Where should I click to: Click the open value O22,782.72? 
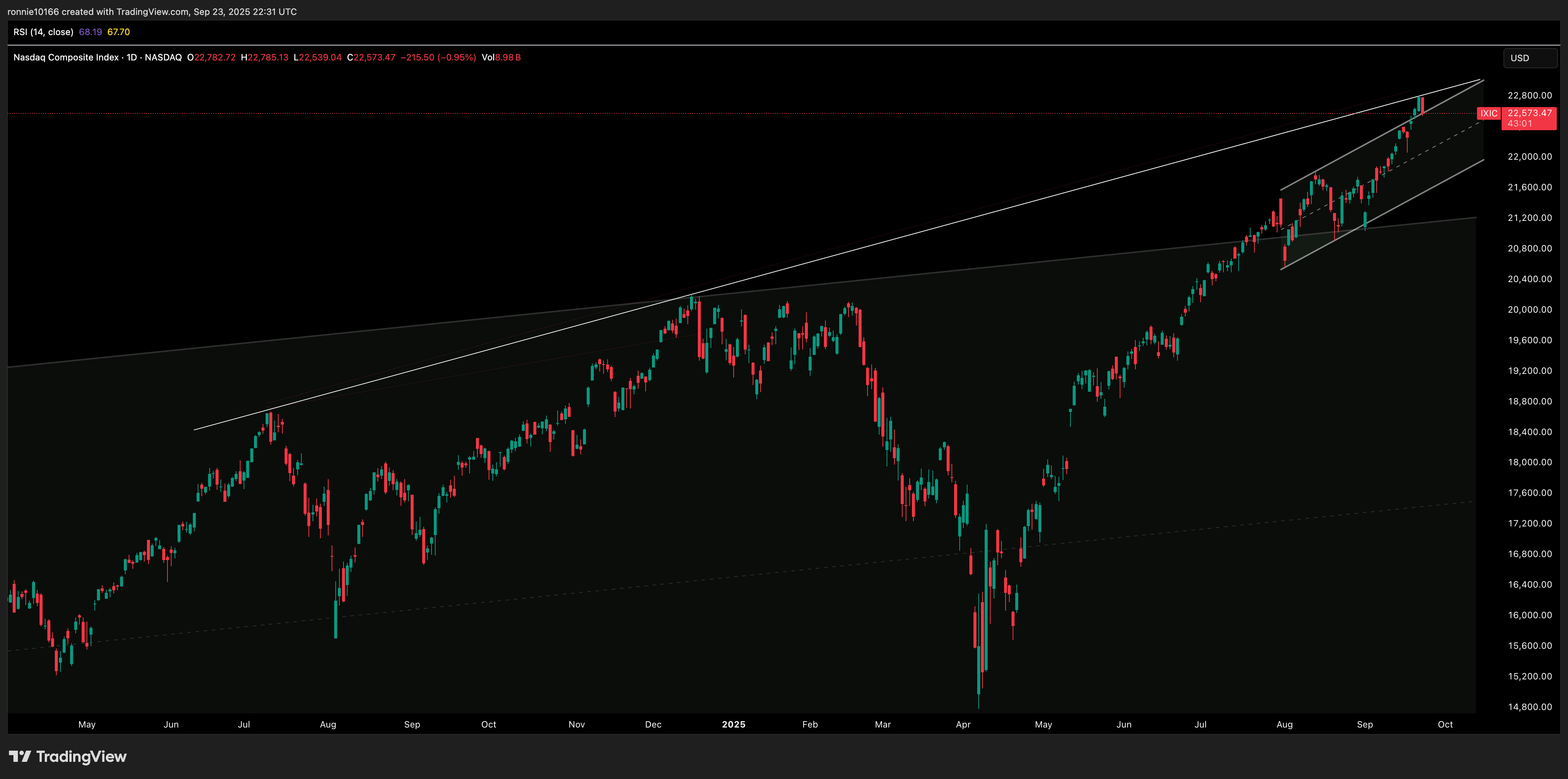[x=211, y=57]
